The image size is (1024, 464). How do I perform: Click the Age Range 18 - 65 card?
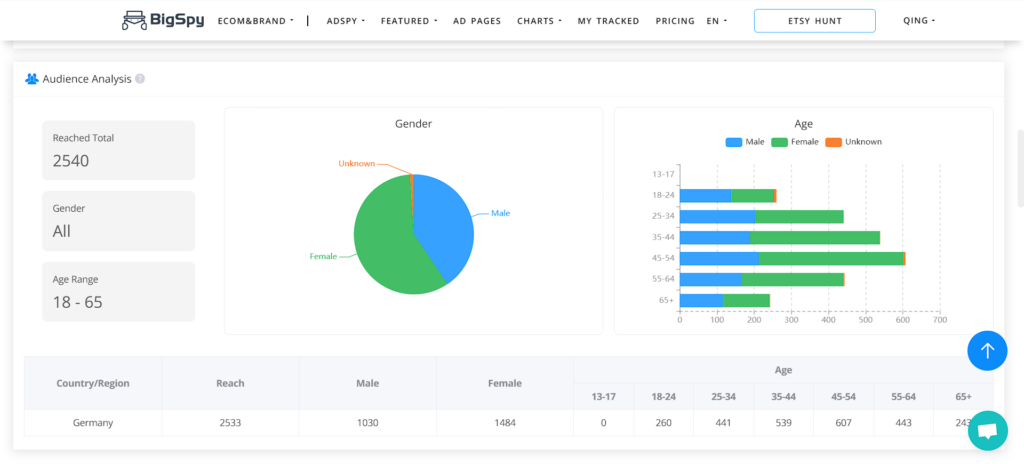click(119, 291)
